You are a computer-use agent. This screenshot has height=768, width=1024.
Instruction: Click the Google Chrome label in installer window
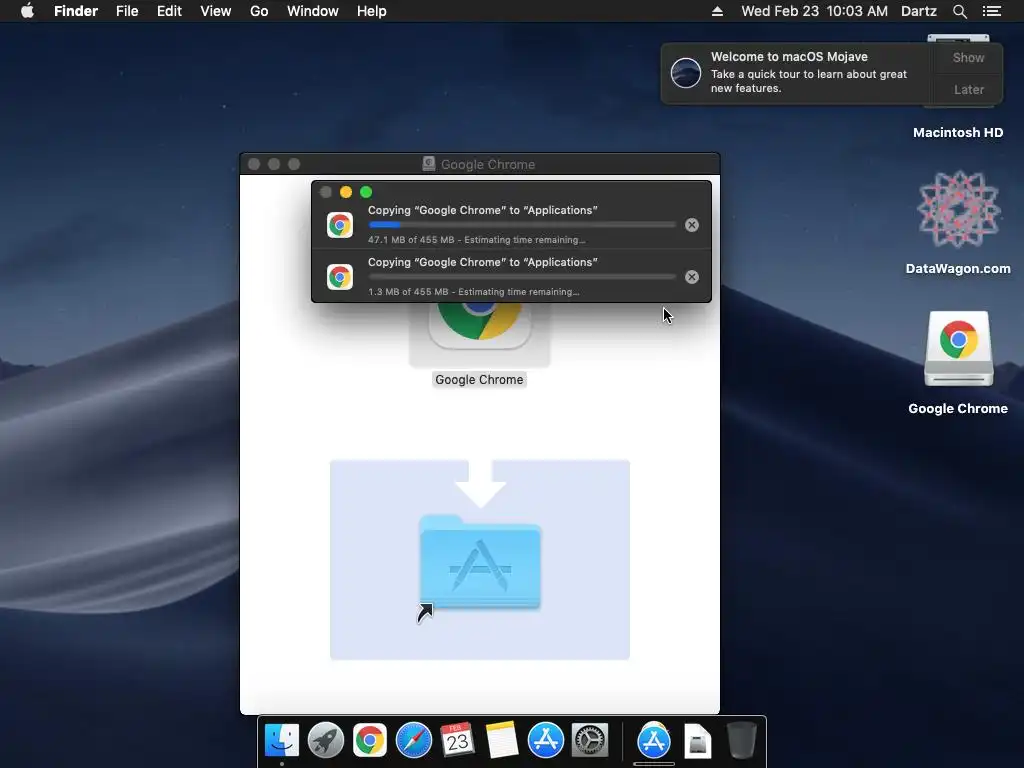479,379
